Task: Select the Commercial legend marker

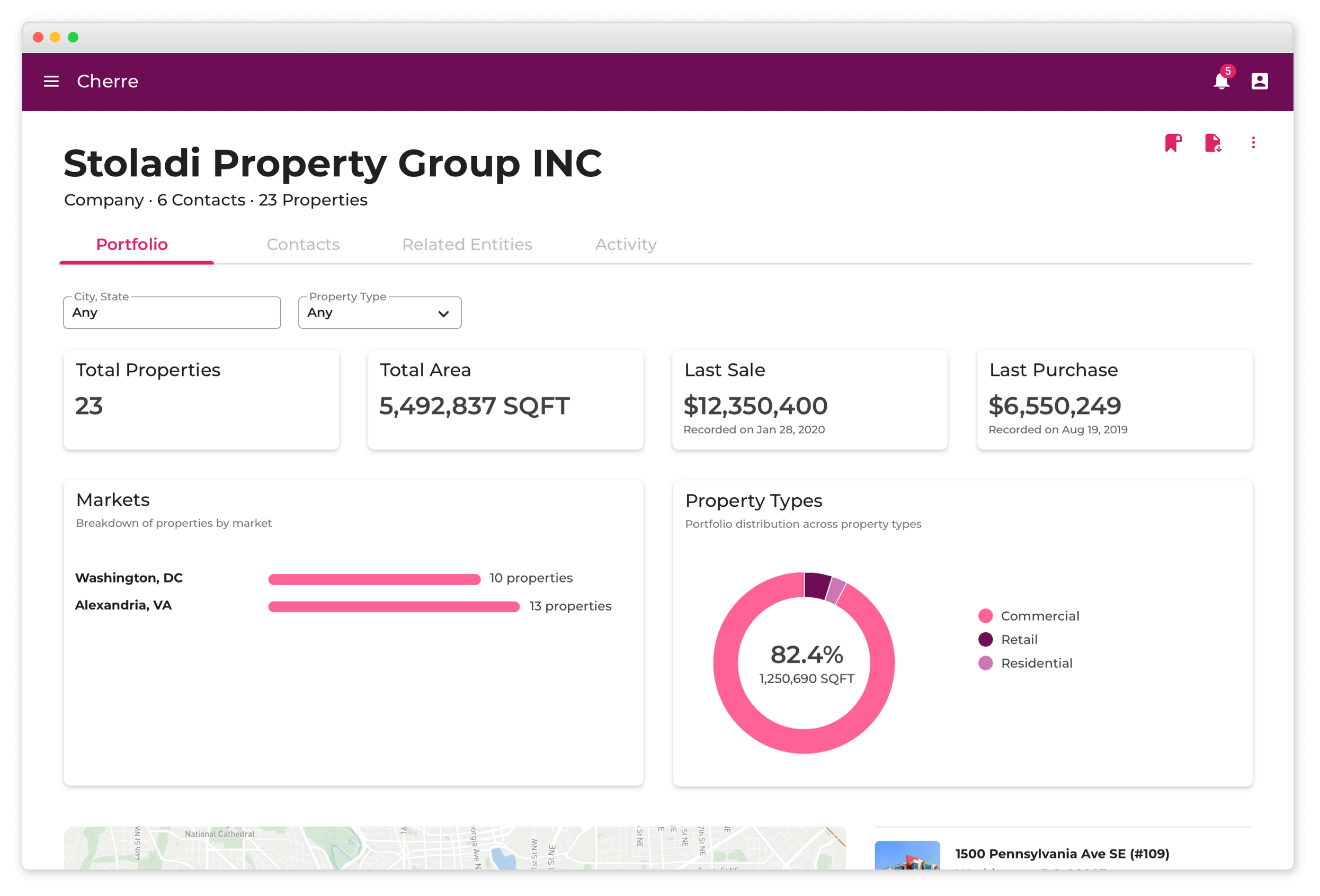Action: pos(985,615)
